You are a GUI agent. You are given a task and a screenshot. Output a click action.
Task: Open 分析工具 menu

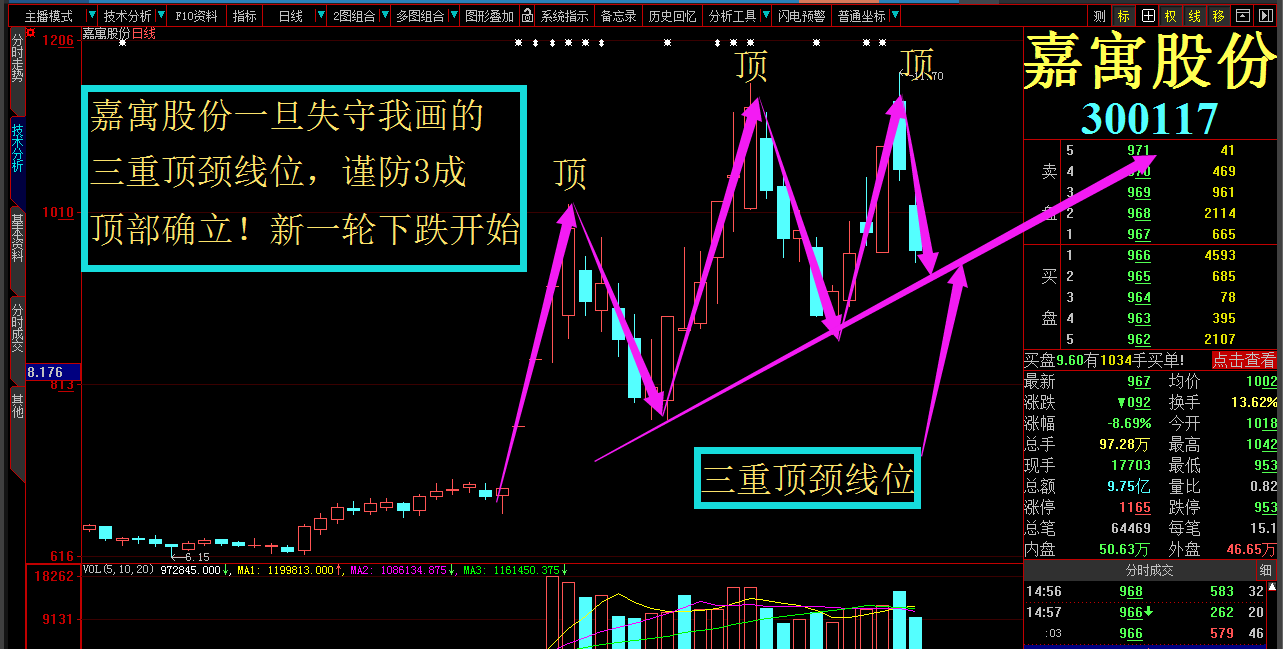[732, 16]
